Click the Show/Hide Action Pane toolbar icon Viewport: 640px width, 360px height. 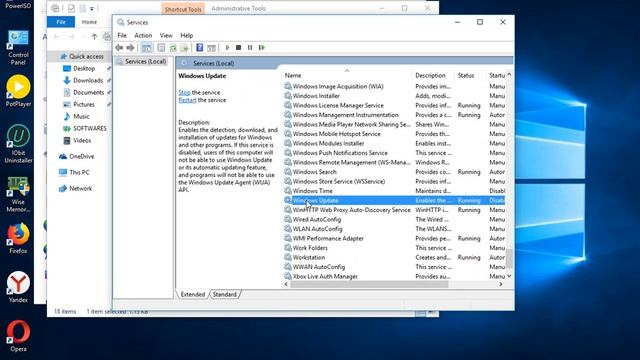211,48
